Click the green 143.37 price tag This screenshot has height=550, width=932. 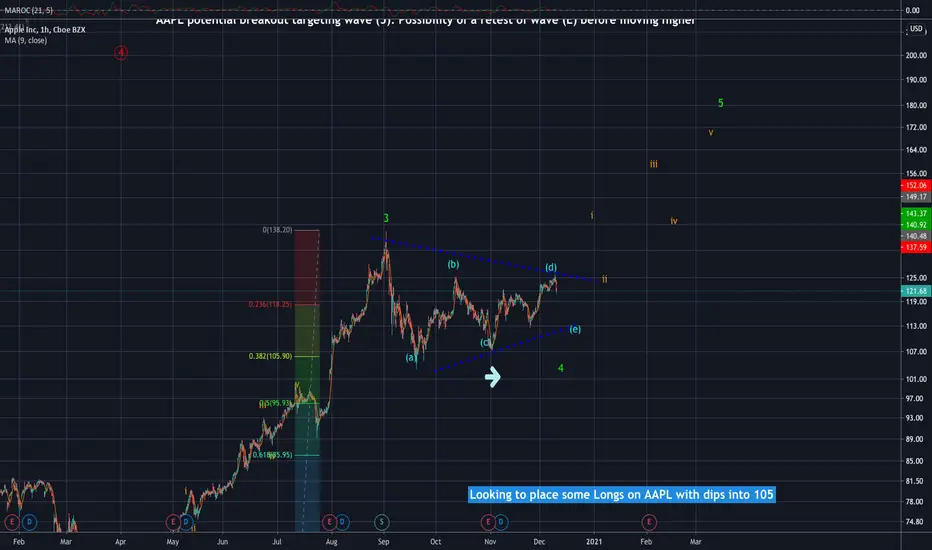click(916, 213)
